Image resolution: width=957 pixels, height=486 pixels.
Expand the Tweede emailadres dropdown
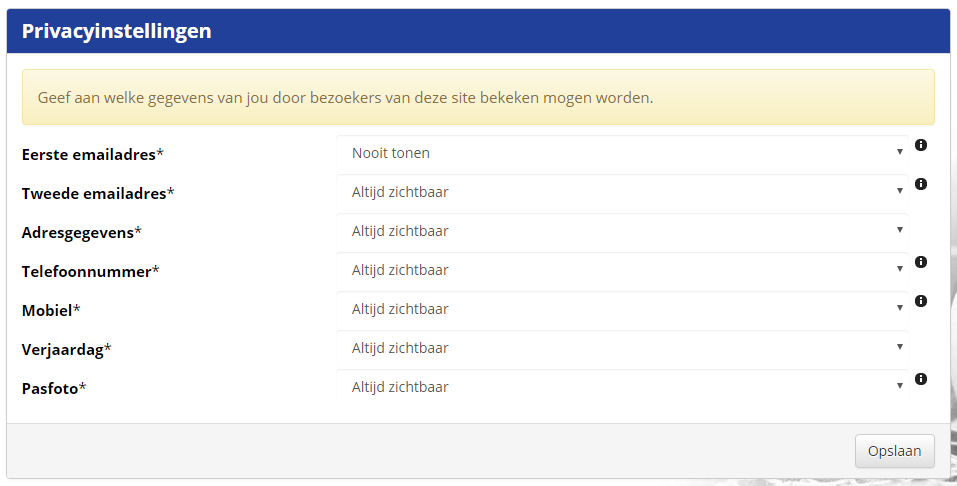tap(622, 192)
